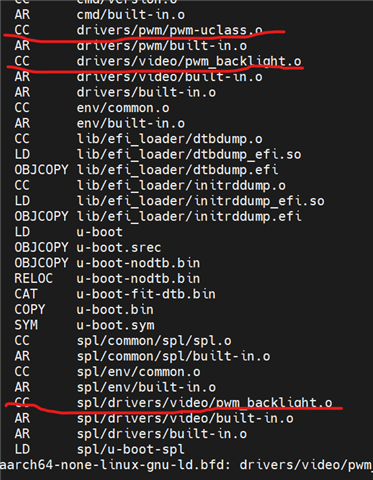Click the lib/efi_loader/dtbdump.efi OBJCOPY line
The width and height of the screenshot is (373, 480).
(x=146, y=170)
